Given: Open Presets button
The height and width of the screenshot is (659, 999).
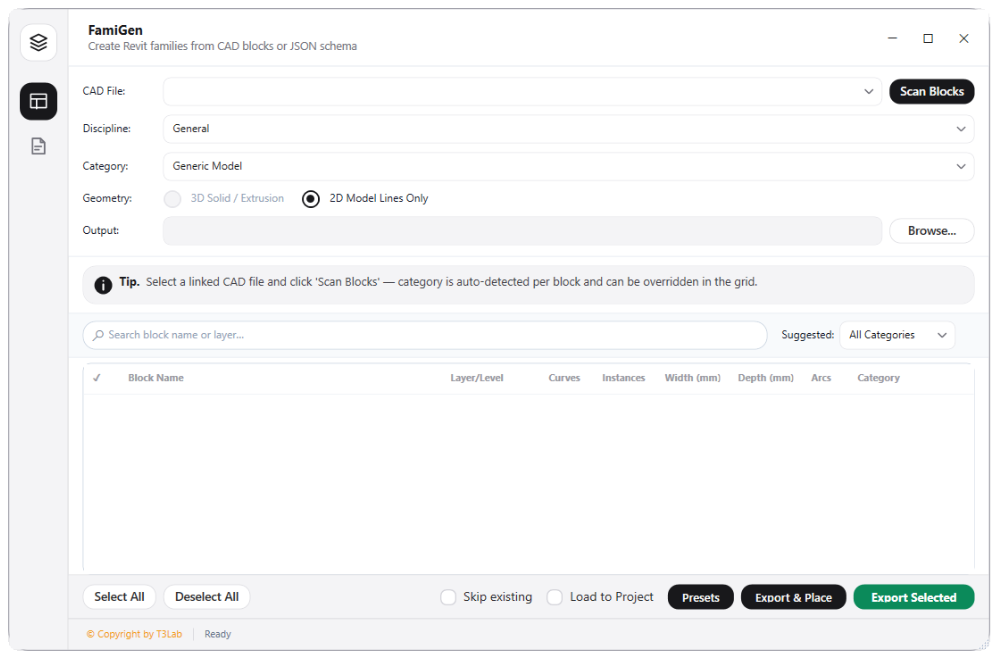Looking at the screenshot, I should [x=700, y=597].
